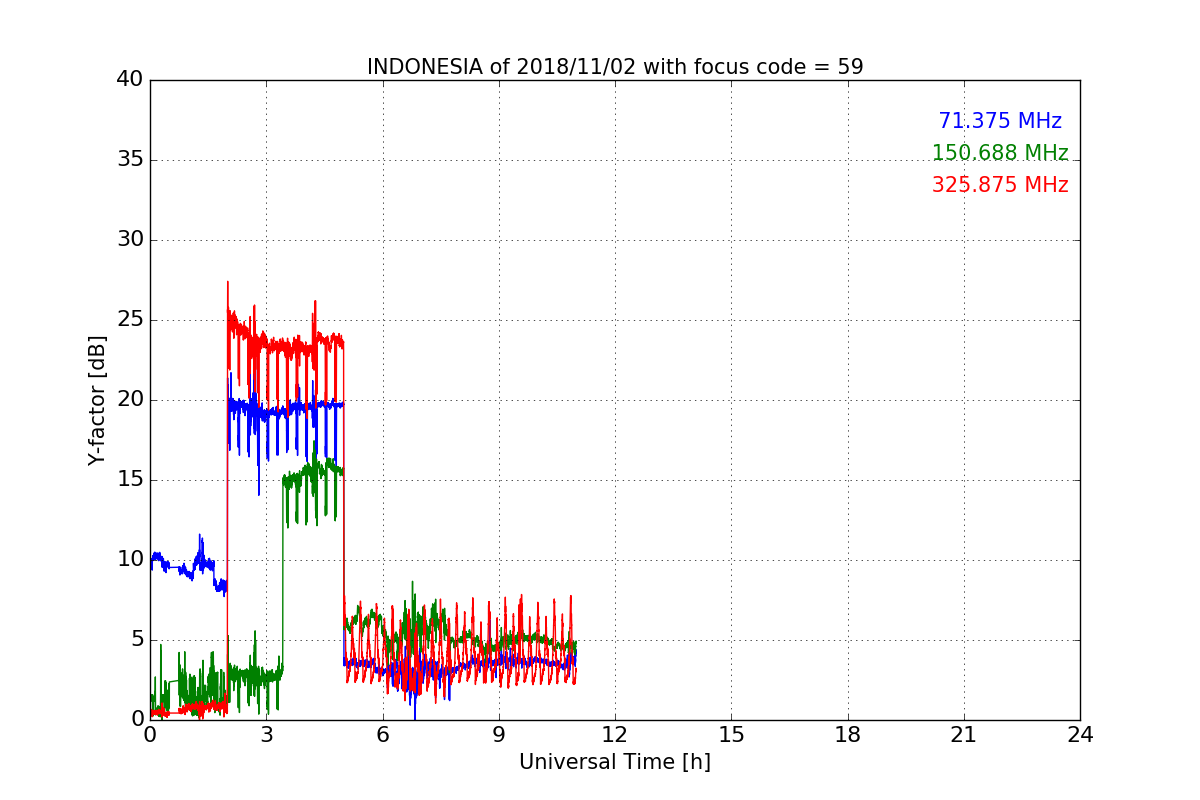Click the x-axis tick label 18
Screen dimensions: 1200x800
pyautogui.click(x=848, y=735)
